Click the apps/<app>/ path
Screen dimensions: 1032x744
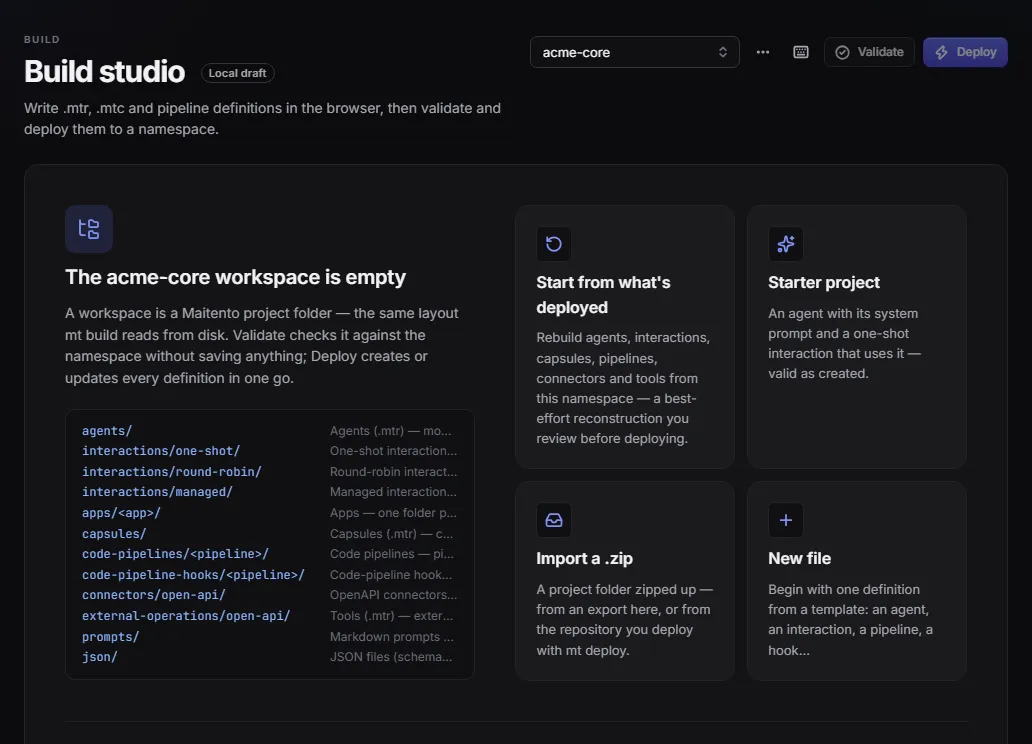point(121,513)
